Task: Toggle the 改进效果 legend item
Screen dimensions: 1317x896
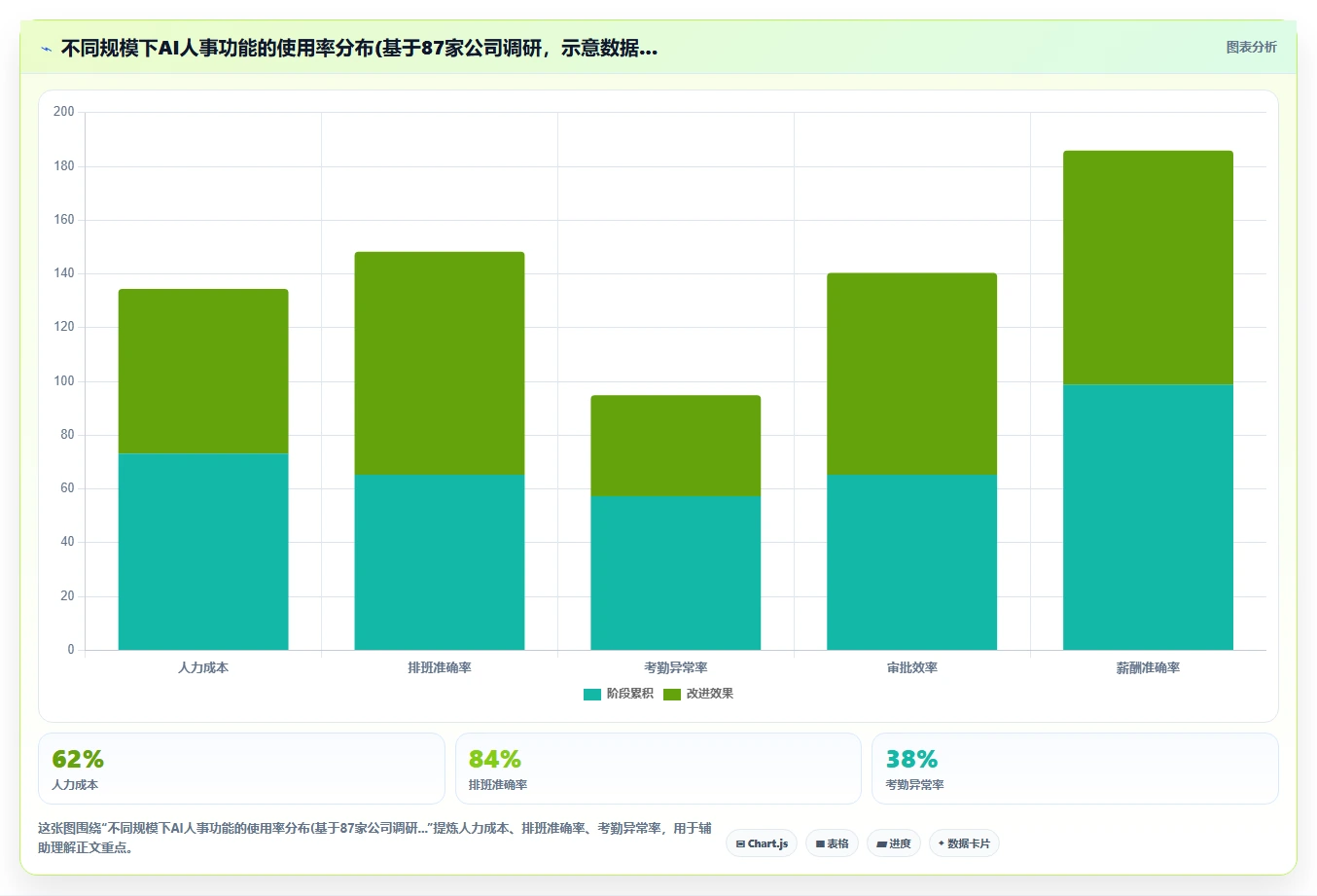Action: point(698,694)
